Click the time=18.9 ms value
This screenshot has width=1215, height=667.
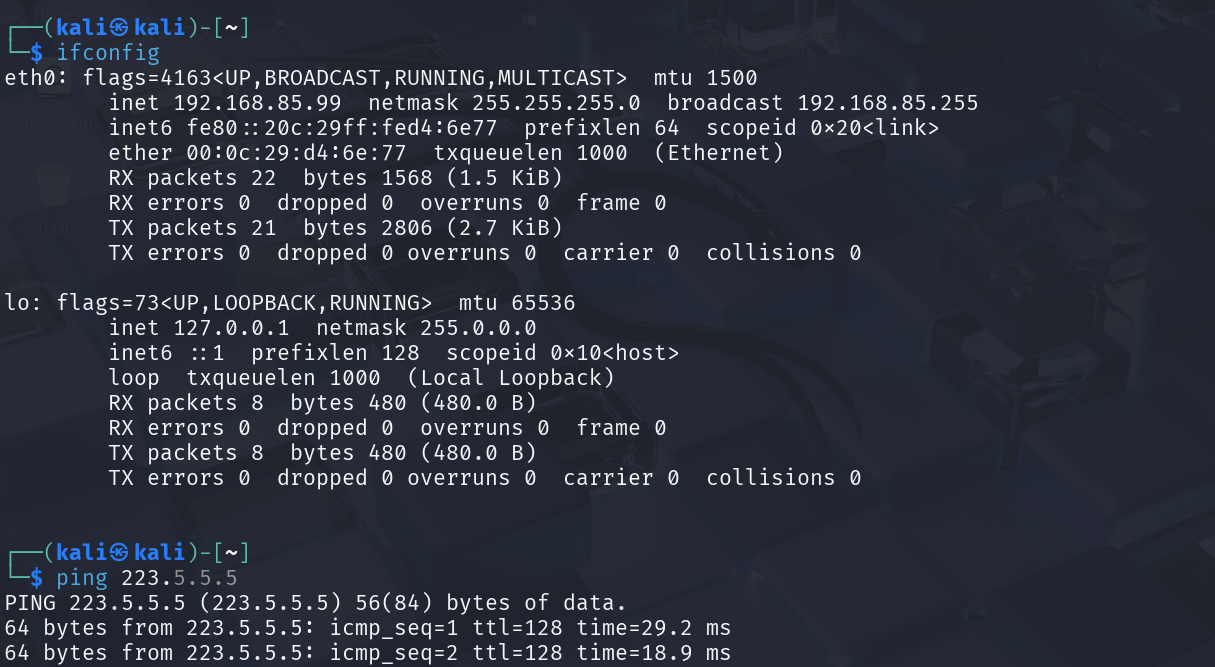pos(654,653)
